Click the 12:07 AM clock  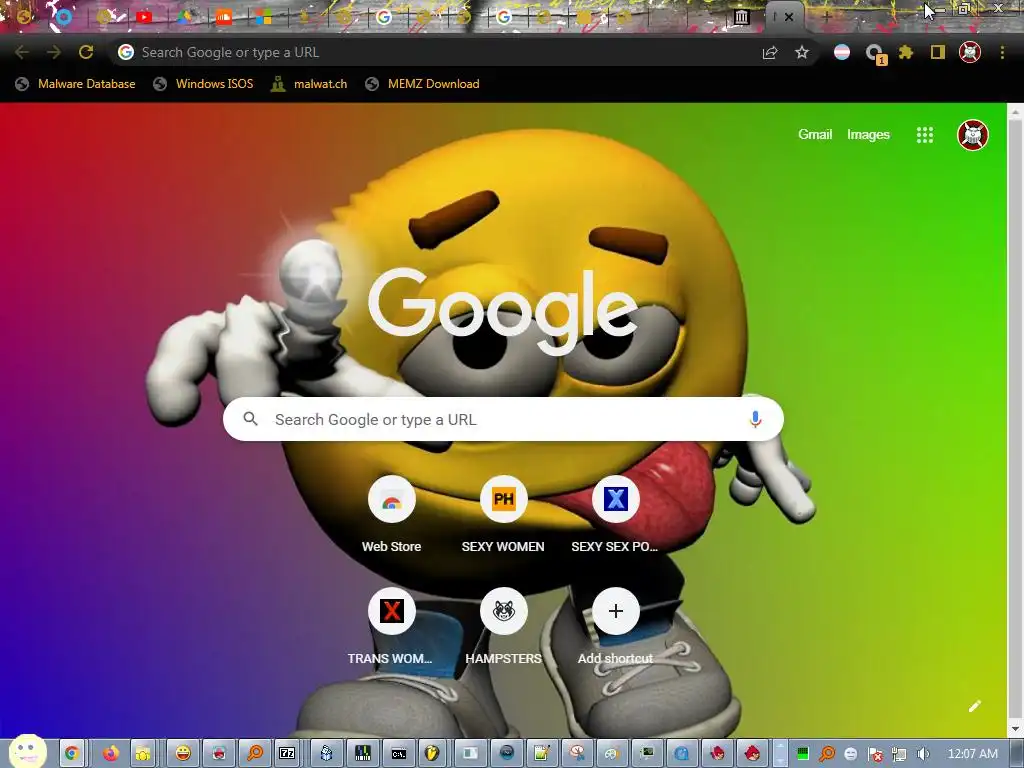point(972,754)
